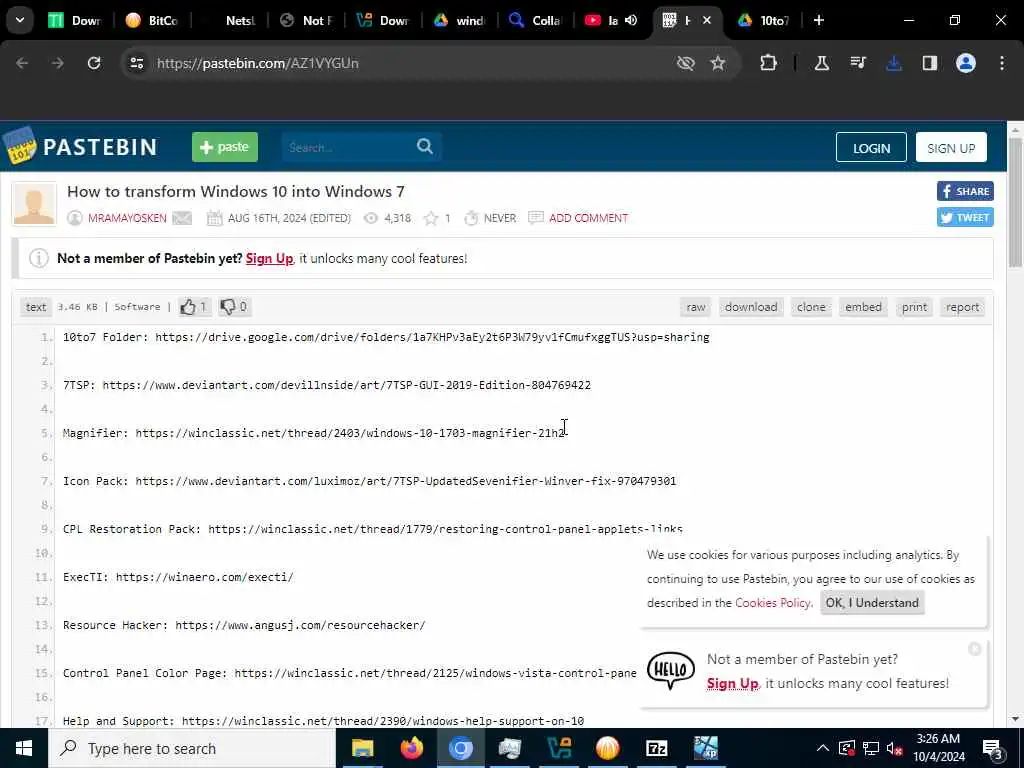The width and height of the screenshot is (1024, 768).
Task: View site information icon in address bar
Action: point(136,63)
